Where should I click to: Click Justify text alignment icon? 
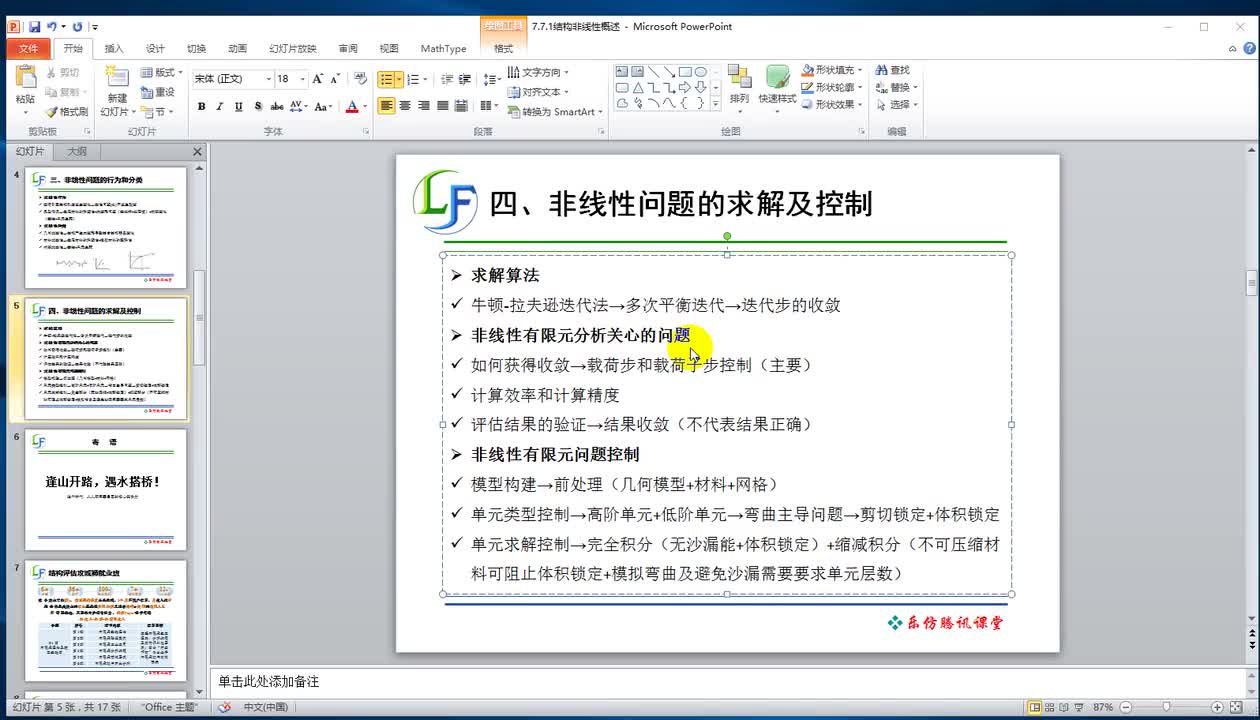click(x=443, y=106)
